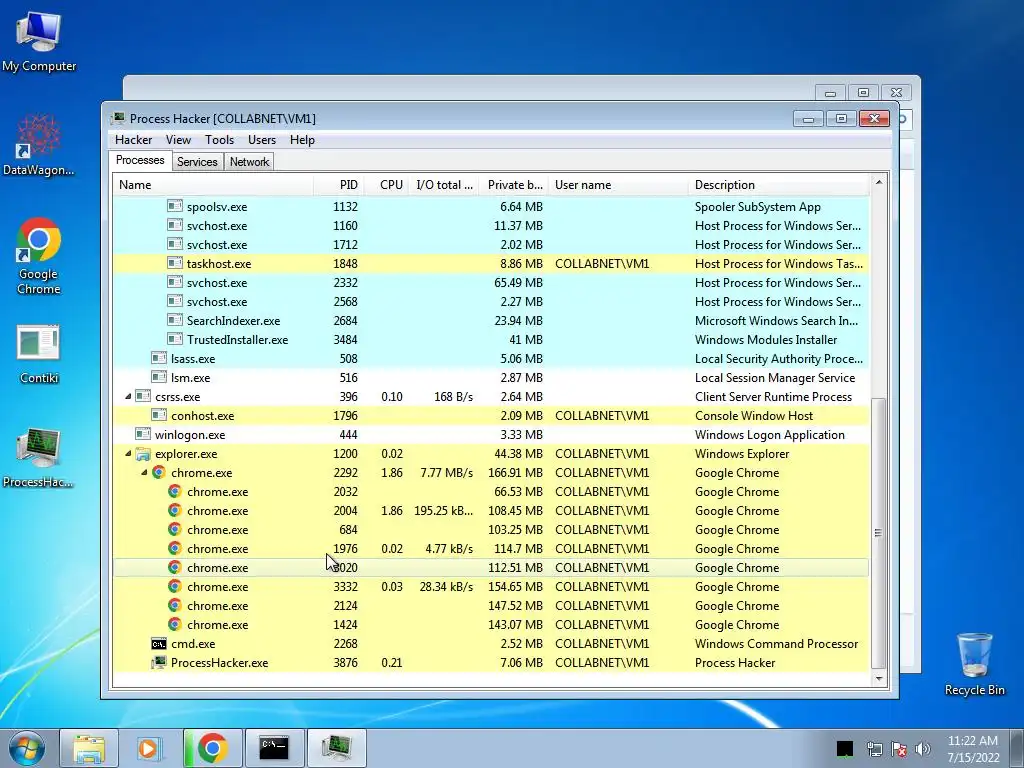Click the cmd.exe process icon
Screen dimensions: 1024x768
[159, 644]
